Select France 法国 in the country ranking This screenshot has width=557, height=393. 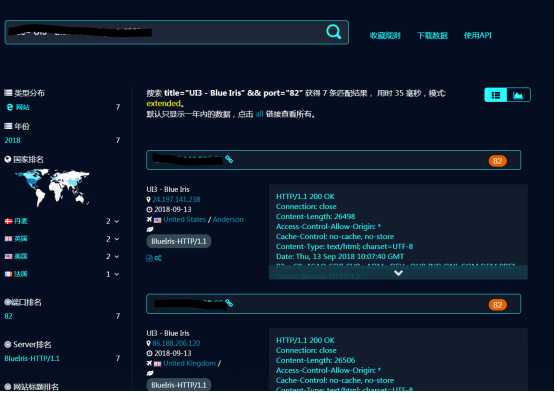point(21,274)
